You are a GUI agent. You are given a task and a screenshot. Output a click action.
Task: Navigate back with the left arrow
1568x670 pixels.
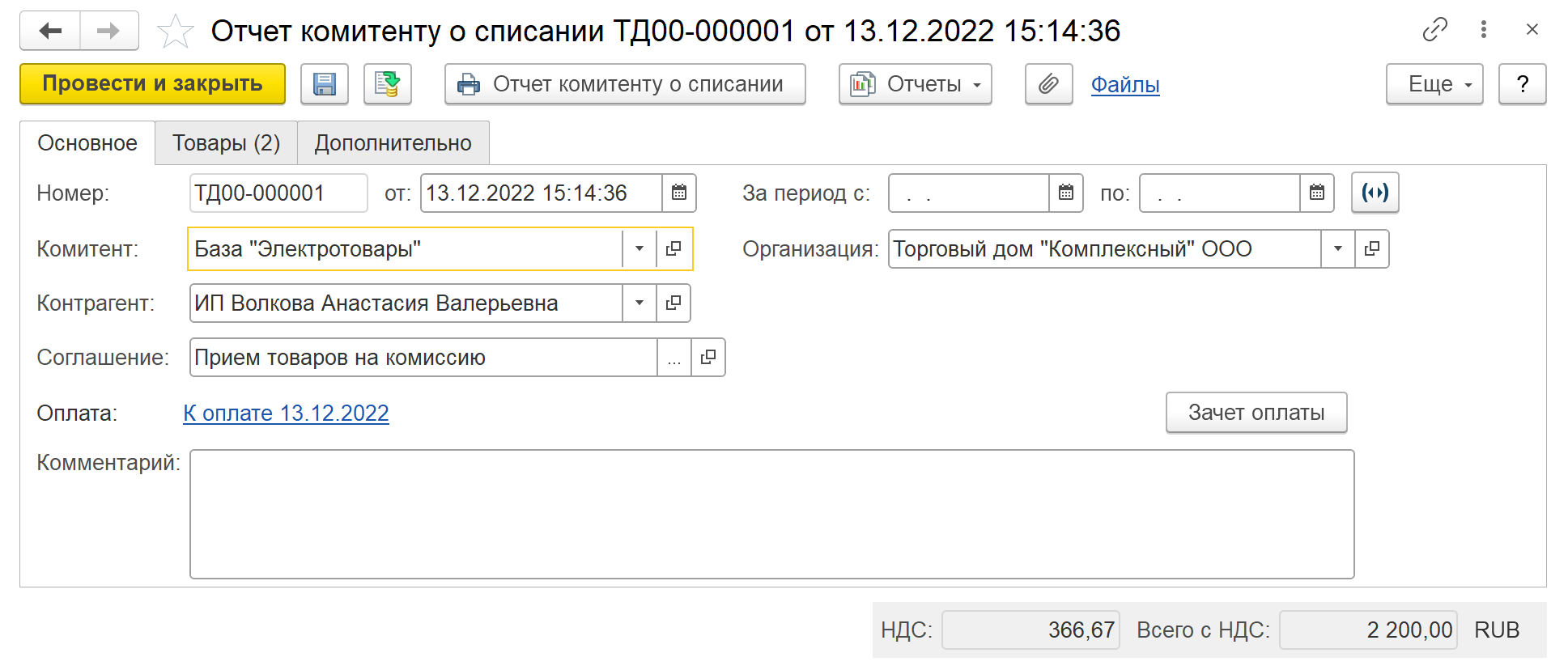click(x=50, y=31)
